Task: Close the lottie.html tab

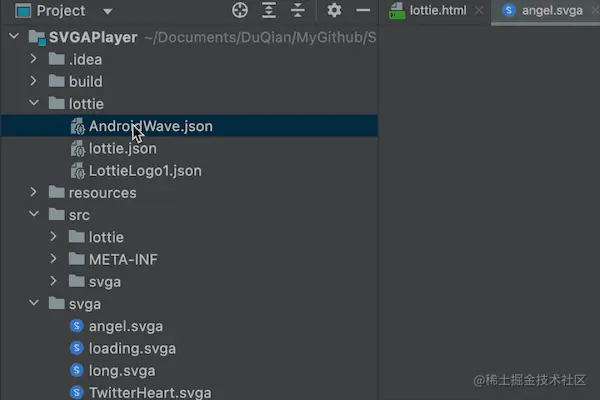Action: coord(478,11)
